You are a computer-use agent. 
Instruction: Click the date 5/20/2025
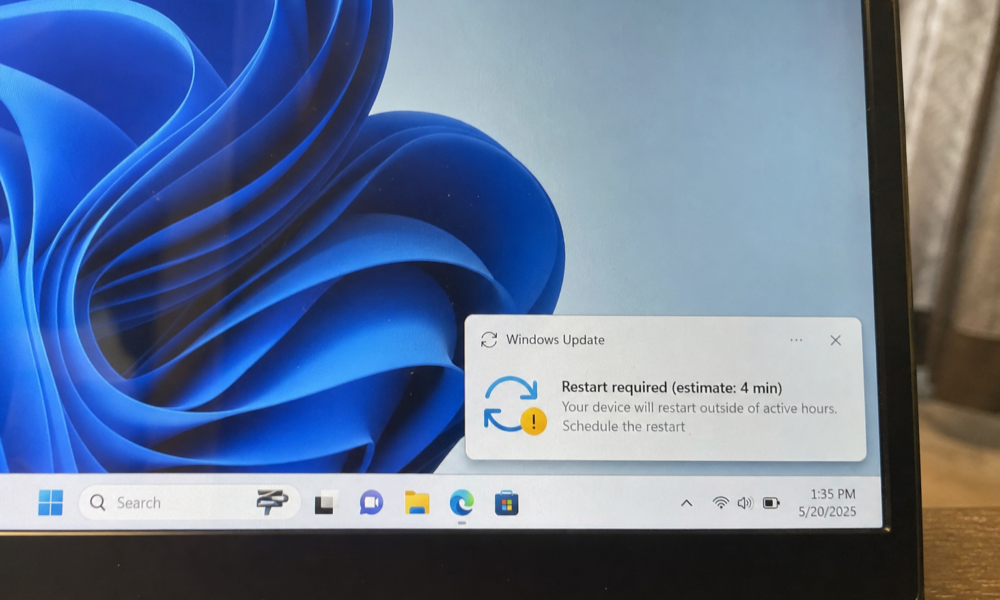(x=827, y=511)
